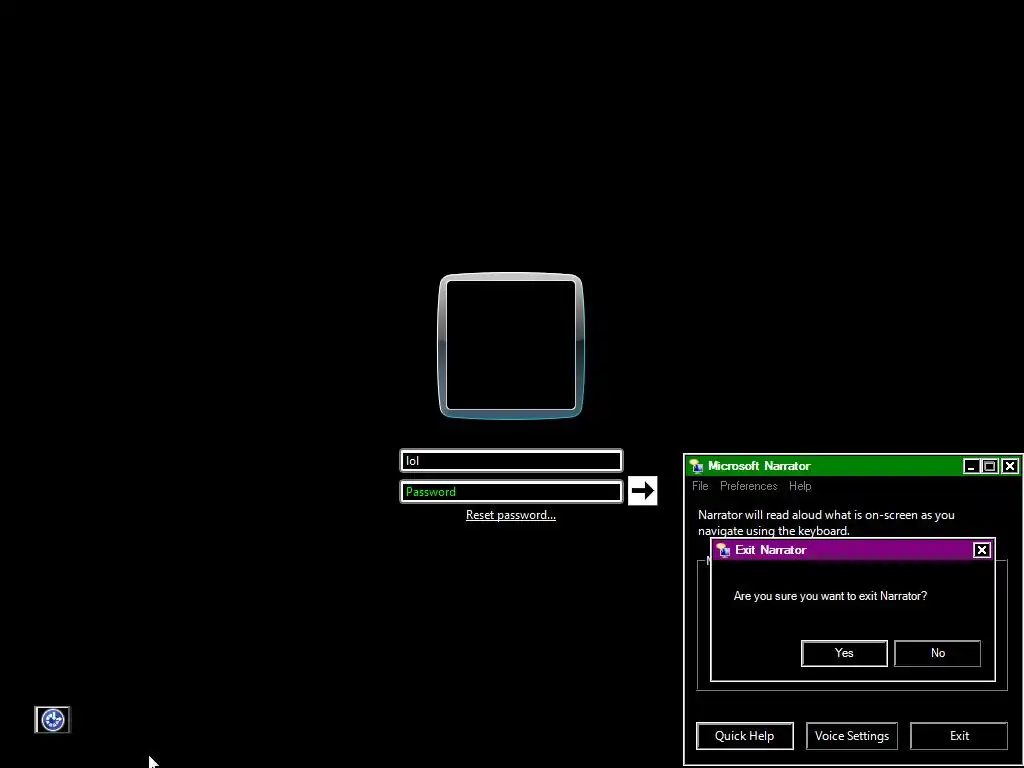
Task: Click the Exit Narrator dialog title icon
Action: point(723,551)
